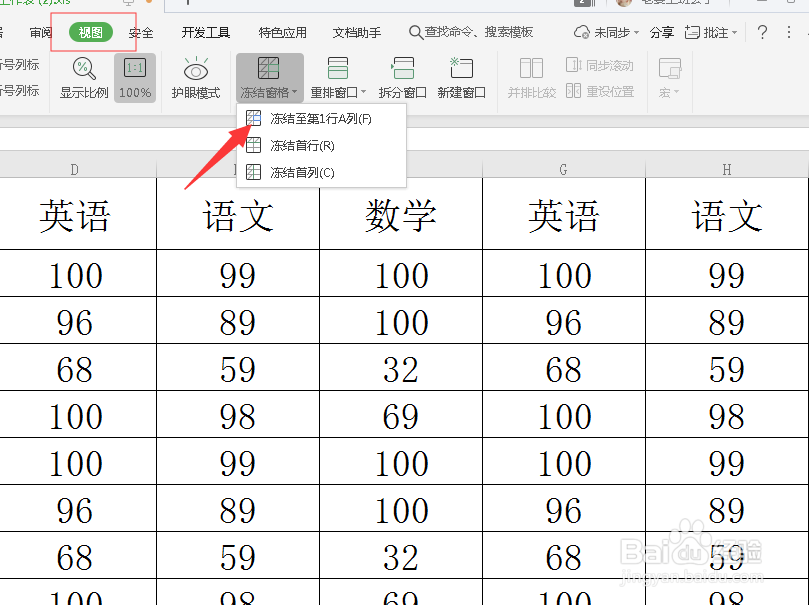Expand the 重排窗口 dropdown arrow

(x=364, y=92)
